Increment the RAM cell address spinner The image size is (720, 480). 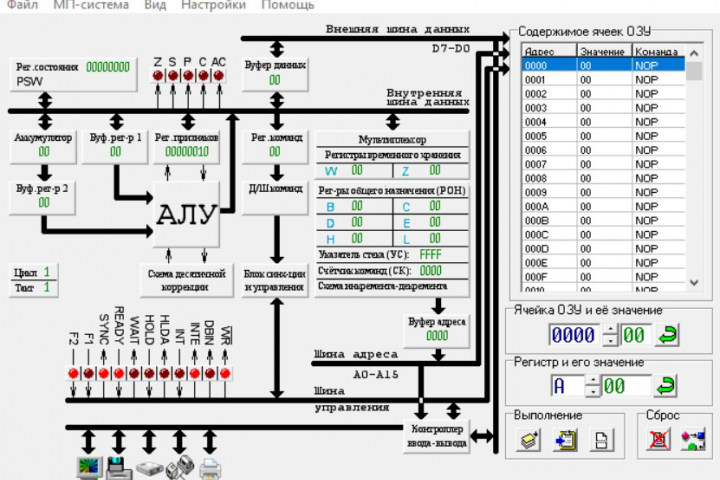610,330
